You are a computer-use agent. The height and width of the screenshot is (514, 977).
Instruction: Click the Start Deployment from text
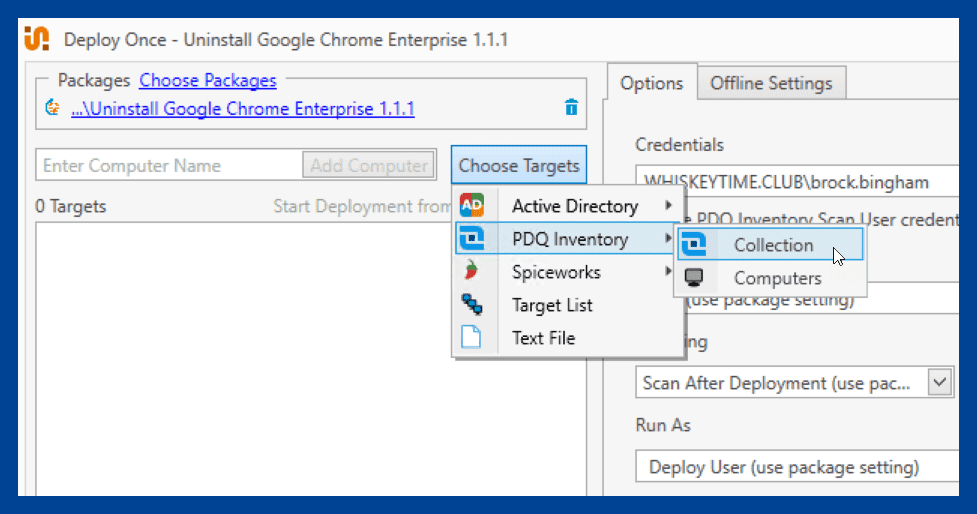(362, 206)
